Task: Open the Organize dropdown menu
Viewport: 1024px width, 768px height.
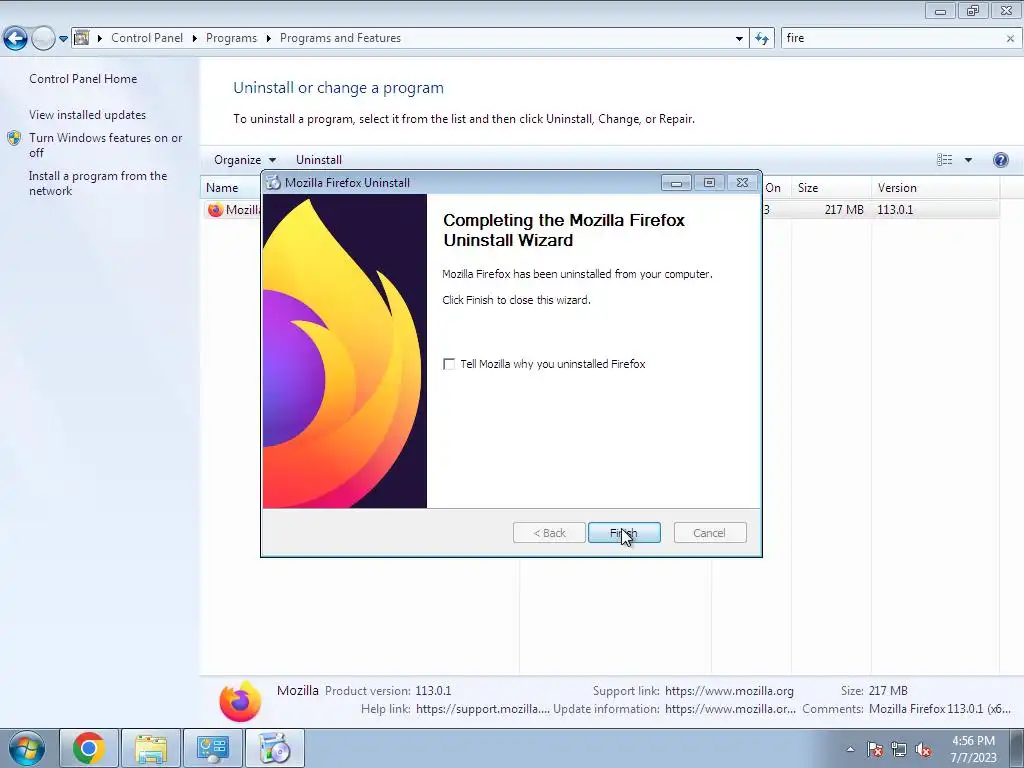Action: point(245,160)
